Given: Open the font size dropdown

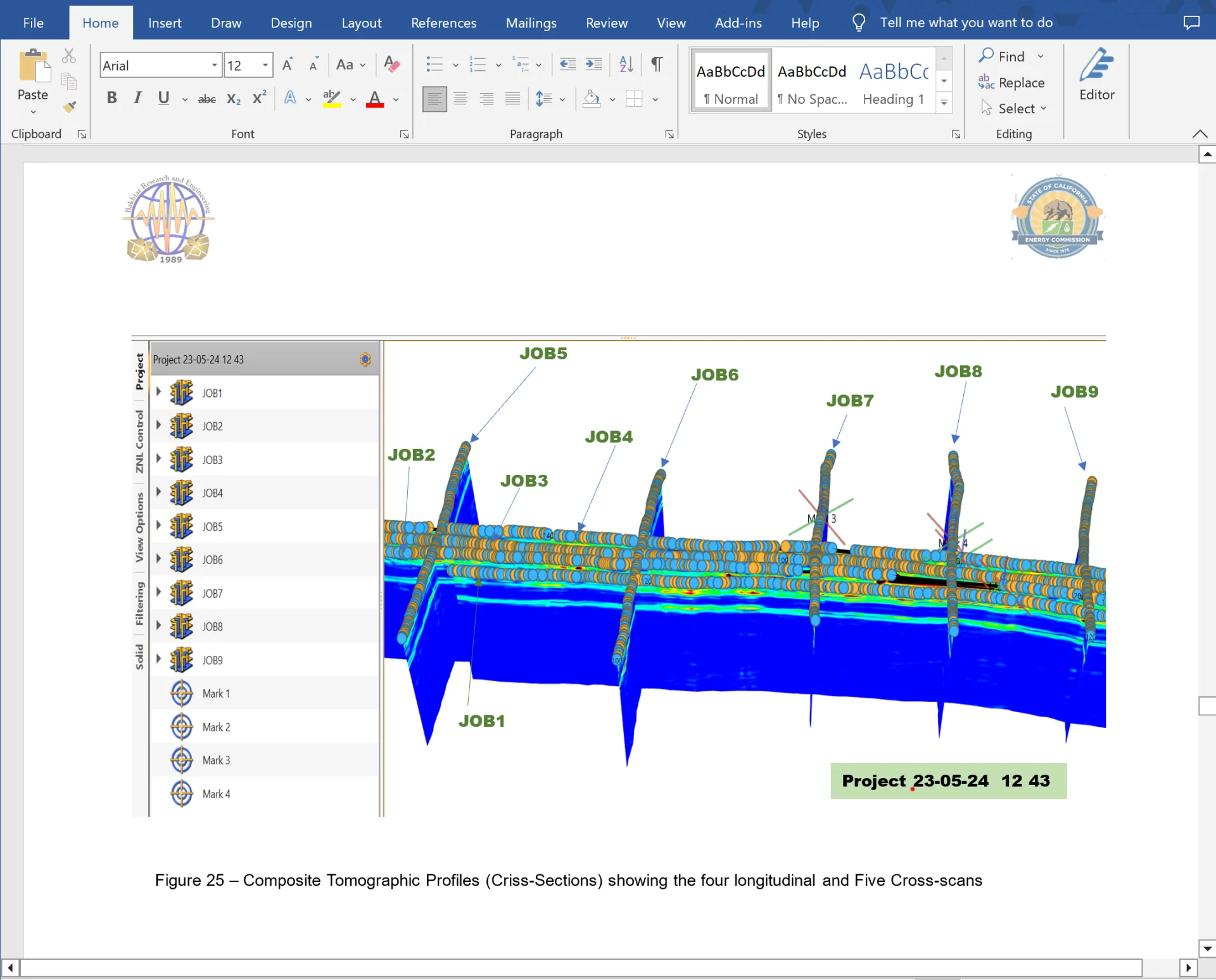Looking at the screenshot, I should coord(265,65).
